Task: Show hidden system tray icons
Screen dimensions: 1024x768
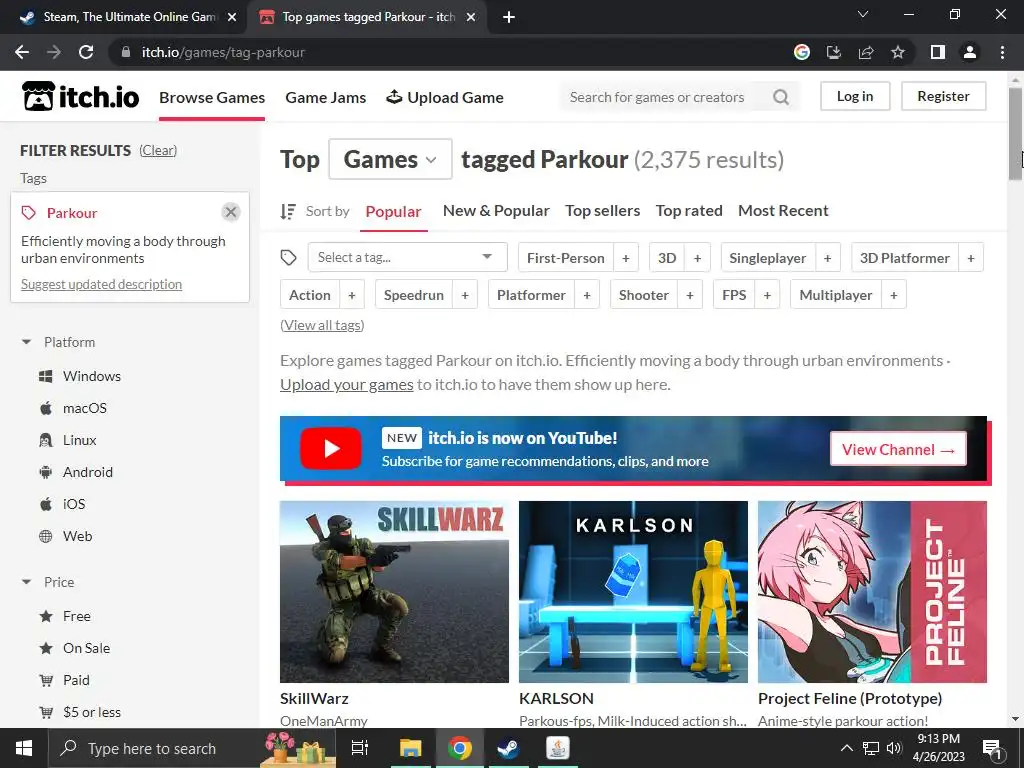Action: [x=846, y=748]
